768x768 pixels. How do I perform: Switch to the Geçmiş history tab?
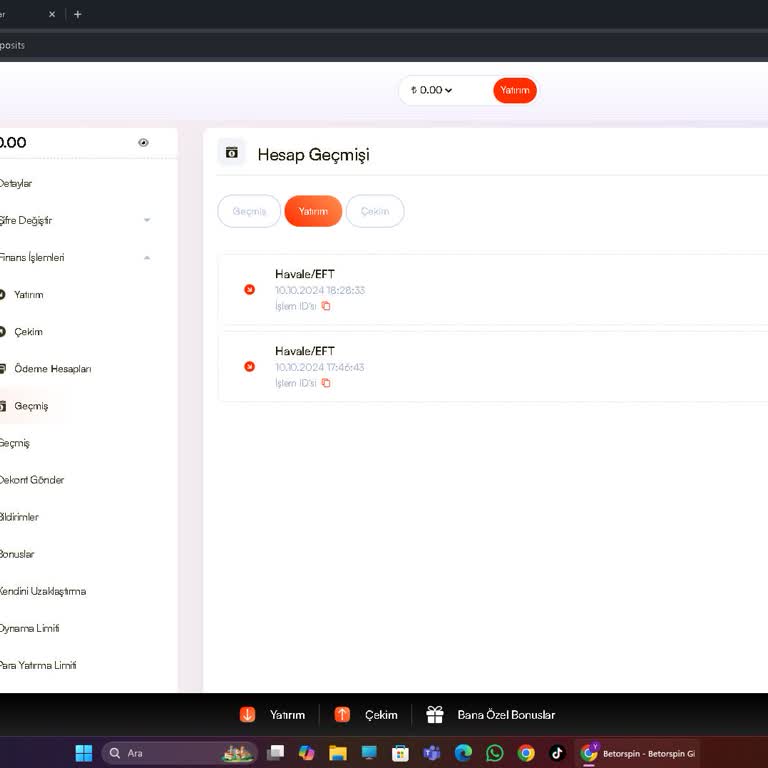click(249, 211)
